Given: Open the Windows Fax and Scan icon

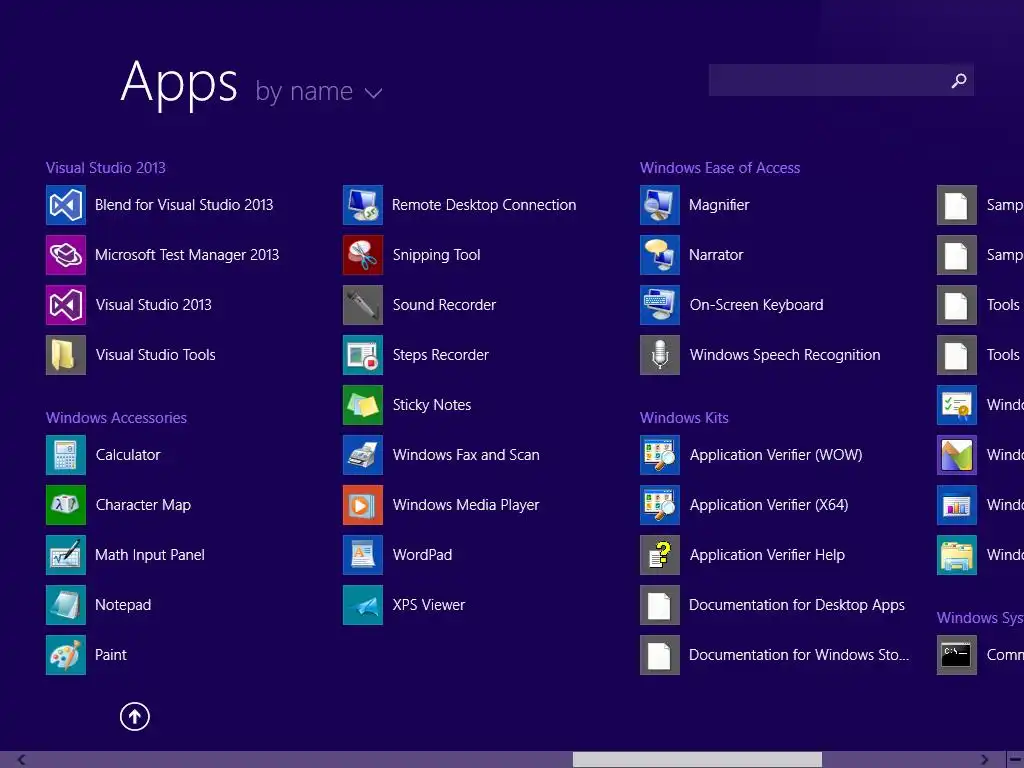Looking at the screenshot, I should click(x=362, y=455).
